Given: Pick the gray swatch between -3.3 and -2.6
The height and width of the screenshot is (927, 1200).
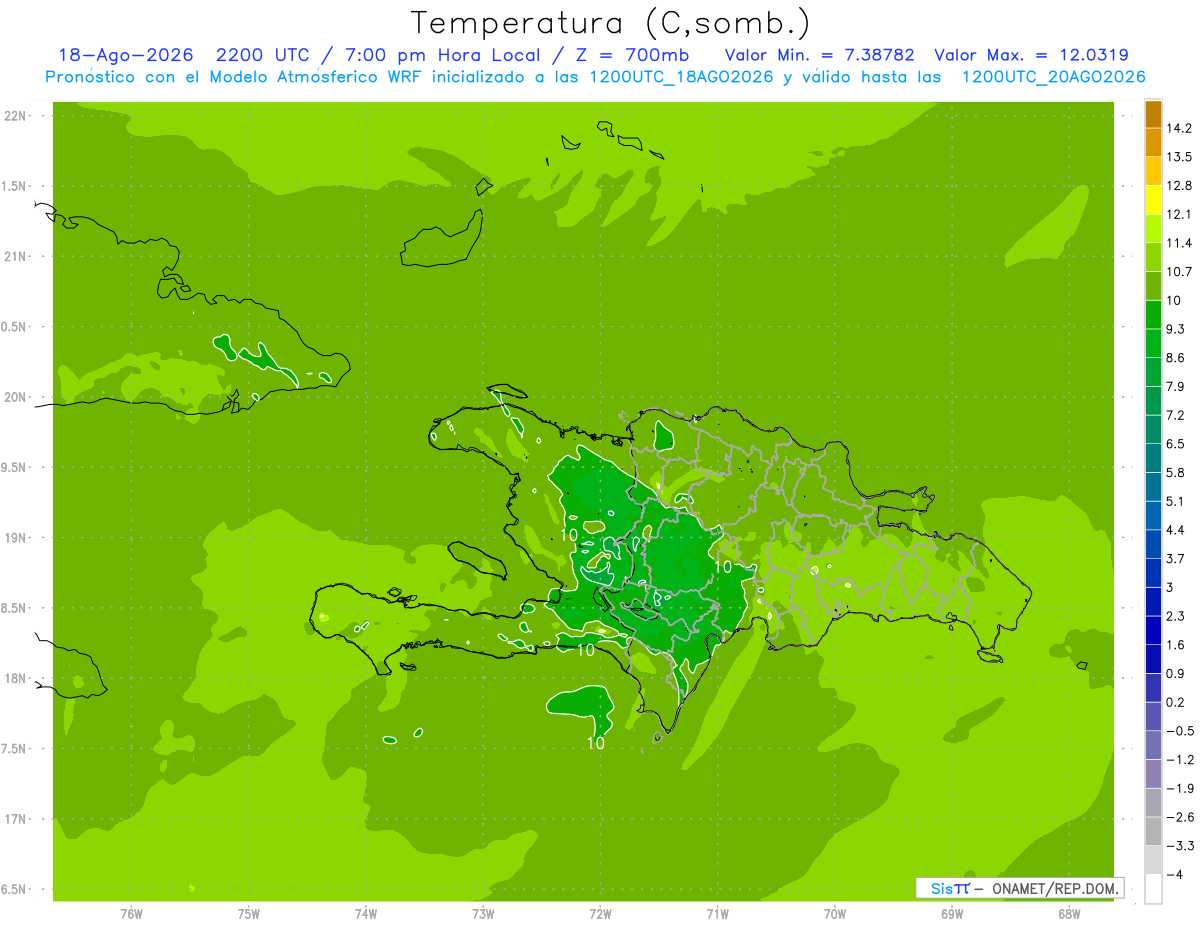Looking at the screenshot, I should (1153, 832).
